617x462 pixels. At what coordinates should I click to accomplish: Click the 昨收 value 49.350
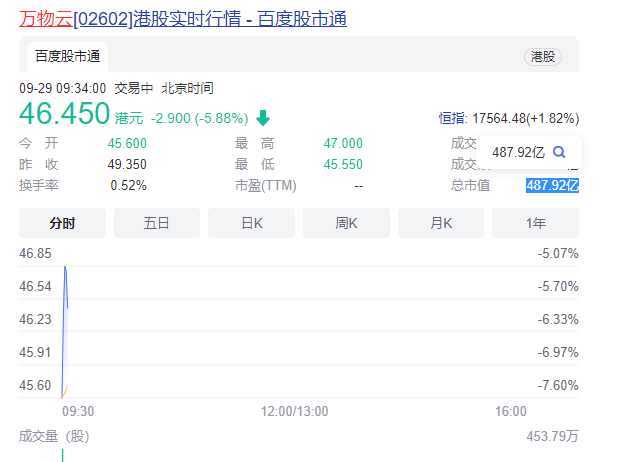[x=127, y=164]
